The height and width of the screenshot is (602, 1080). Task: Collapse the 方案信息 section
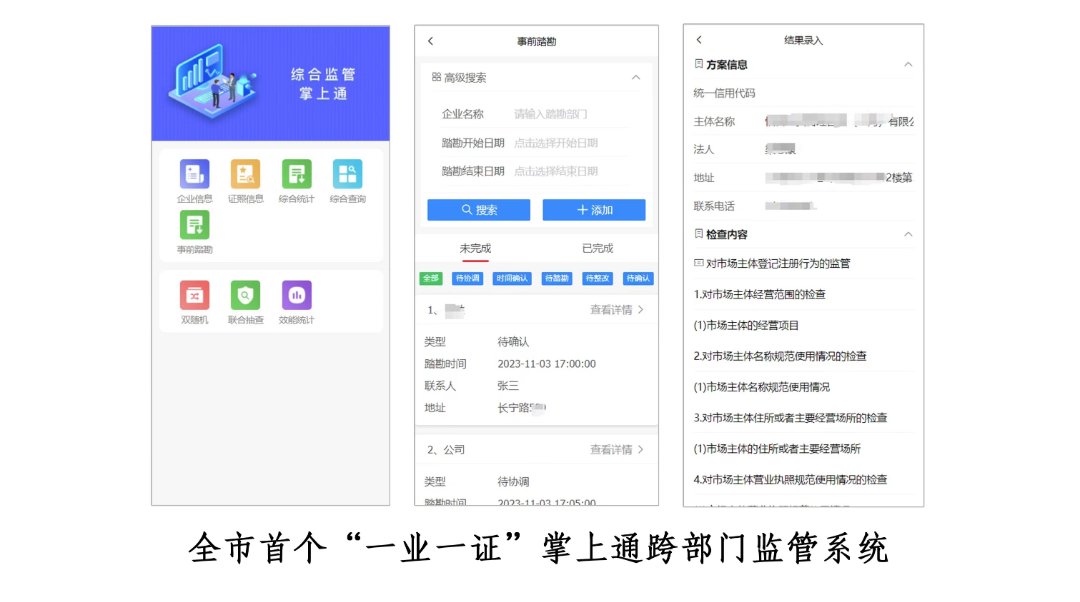[908, 65]
